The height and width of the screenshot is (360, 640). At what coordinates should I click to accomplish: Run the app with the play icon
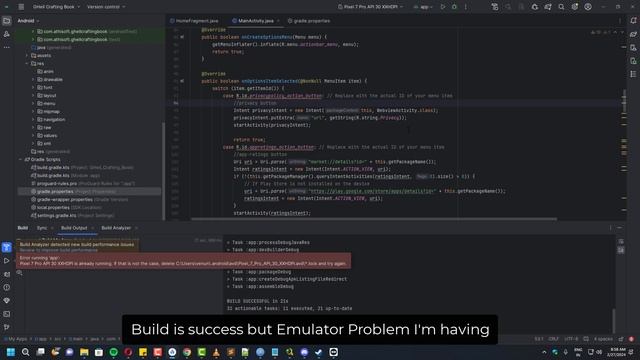[x=443, y=7]
